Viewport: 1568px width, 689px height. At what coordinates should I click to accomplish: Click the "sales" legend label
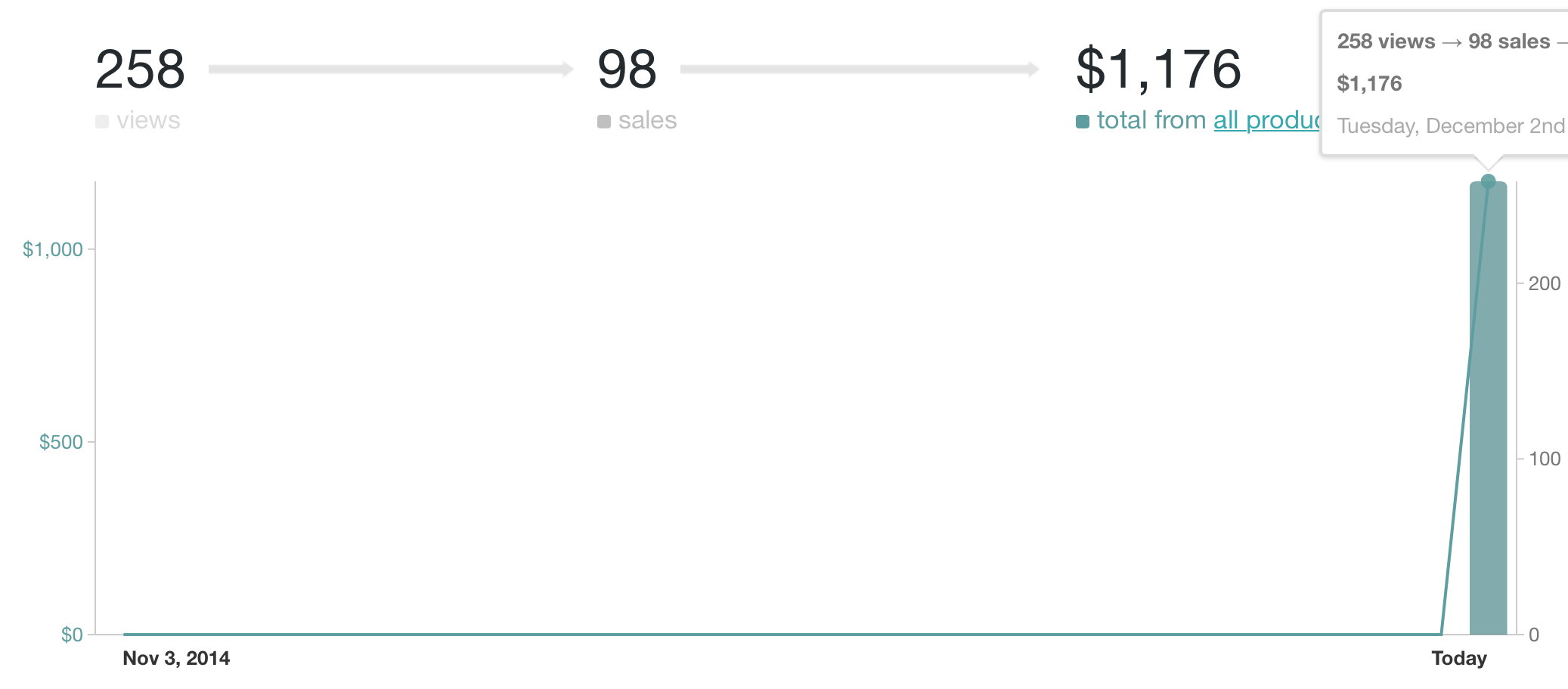click(x=647, y=120)
